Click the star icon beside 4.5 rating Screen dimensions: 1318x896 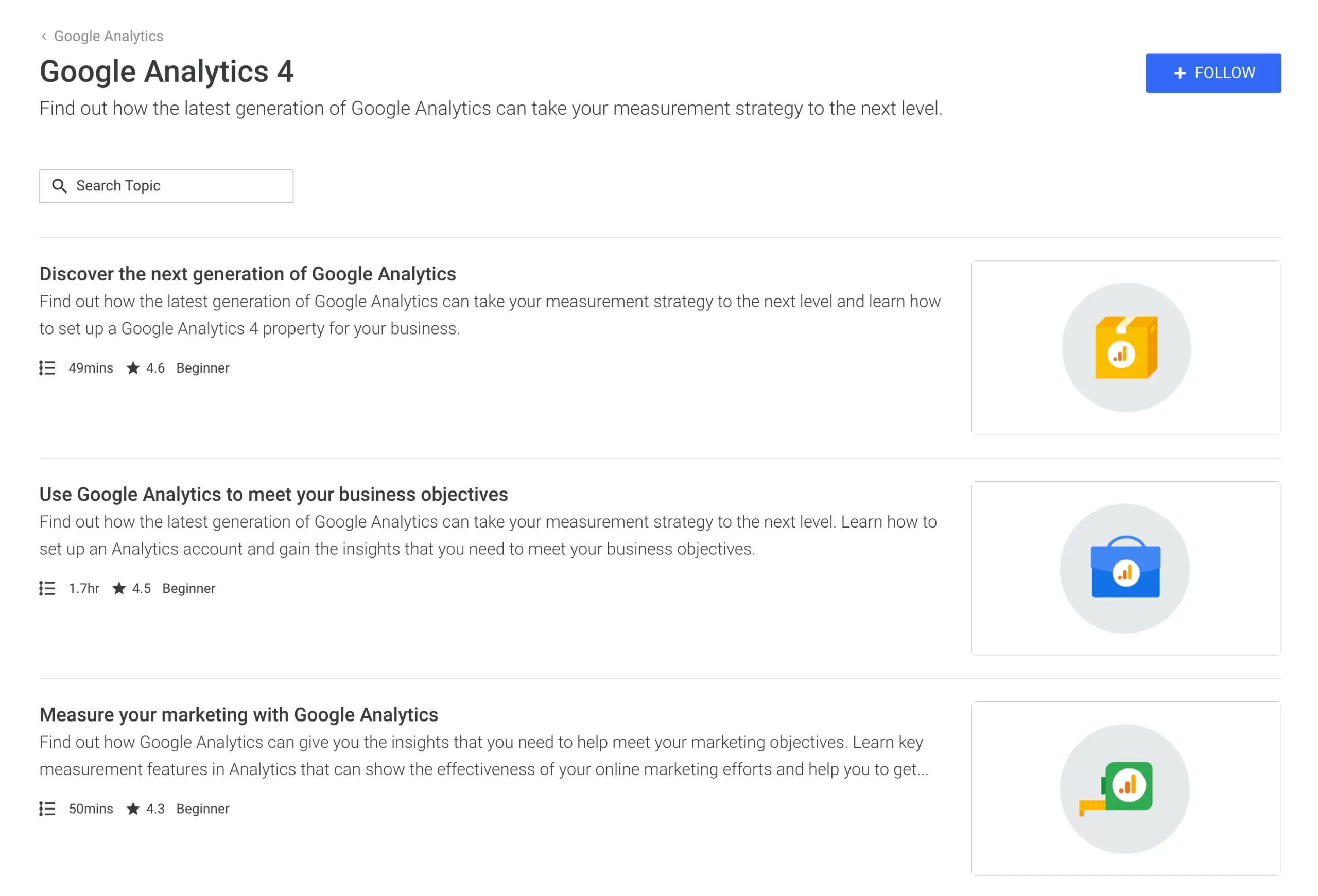119,589
